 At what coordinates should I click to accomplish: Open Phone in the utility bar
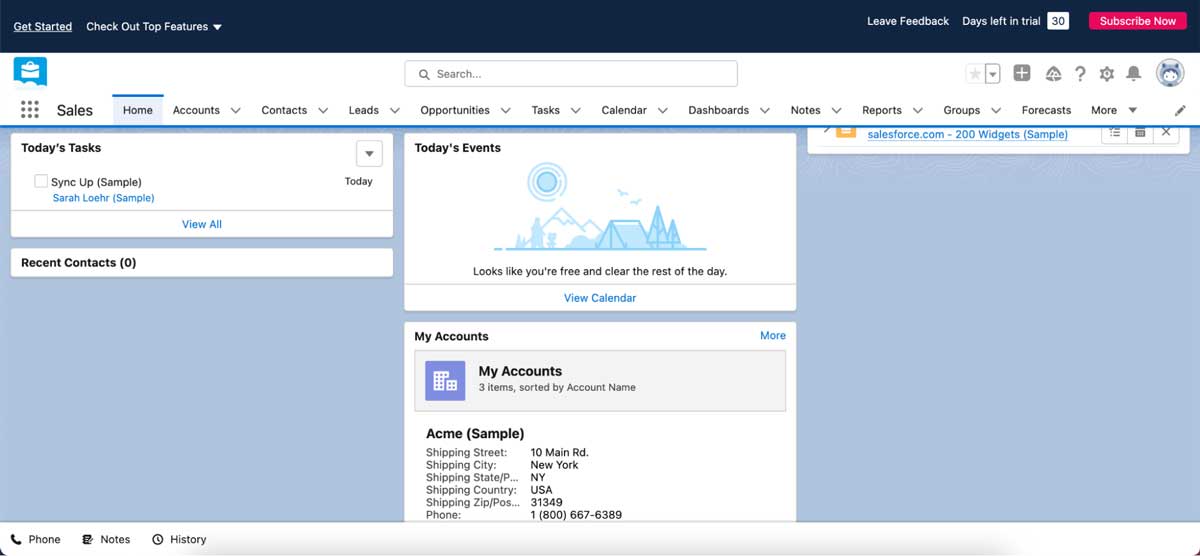(x=36, y=539)
